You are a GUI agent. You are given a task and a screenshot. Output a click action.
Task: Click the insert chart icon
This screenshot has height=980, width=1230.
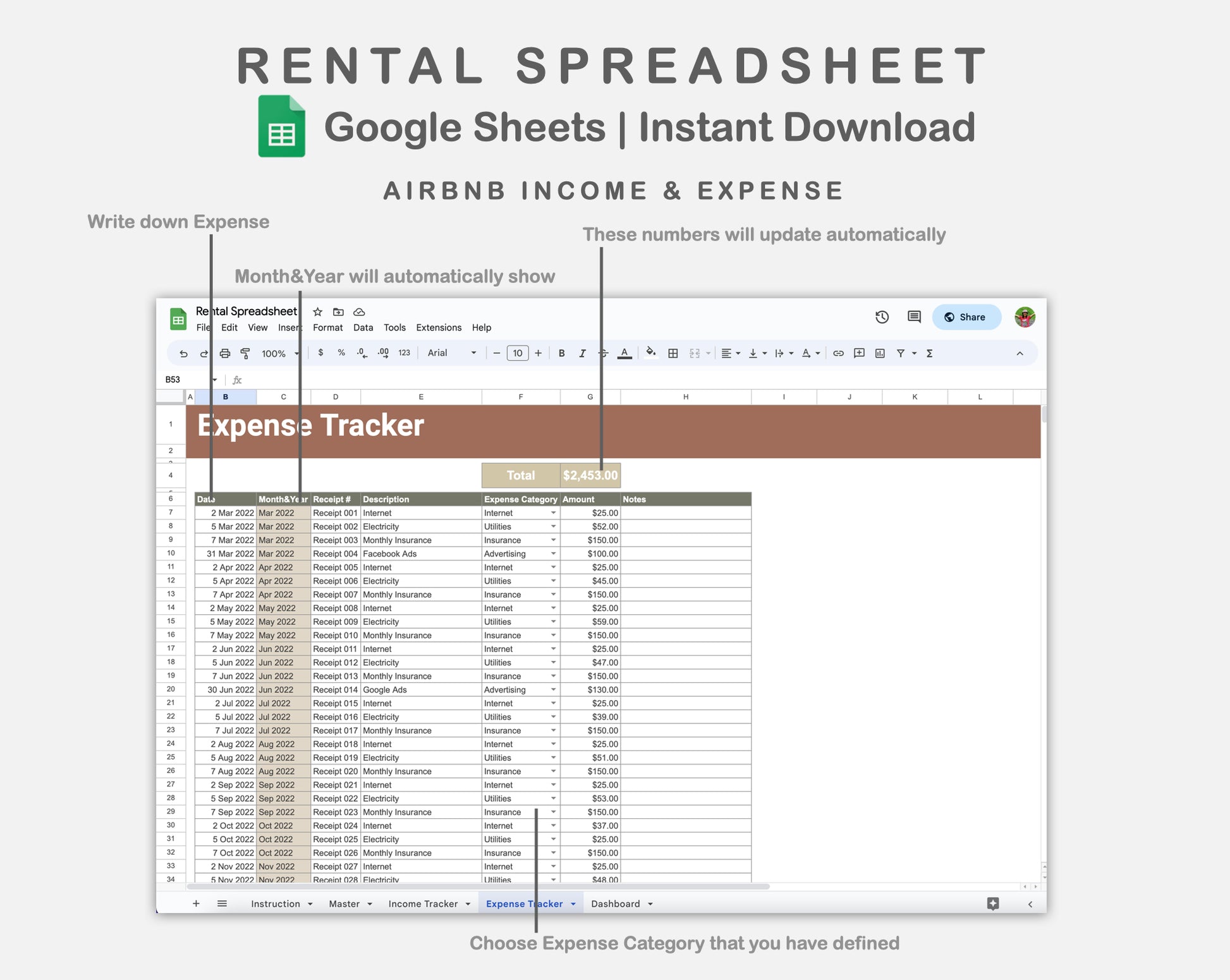(880, 353)
